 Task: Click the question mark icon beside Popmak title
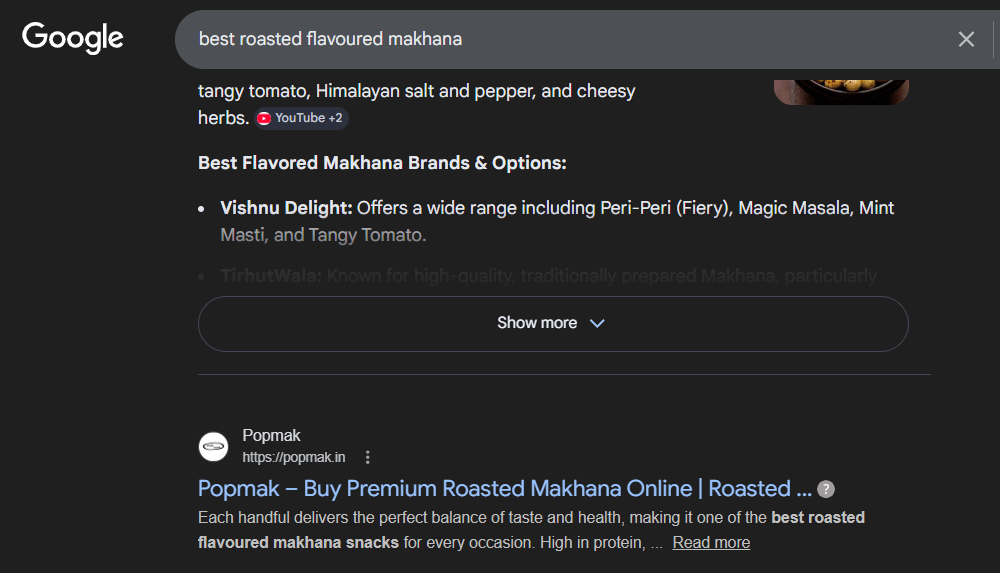826,489
